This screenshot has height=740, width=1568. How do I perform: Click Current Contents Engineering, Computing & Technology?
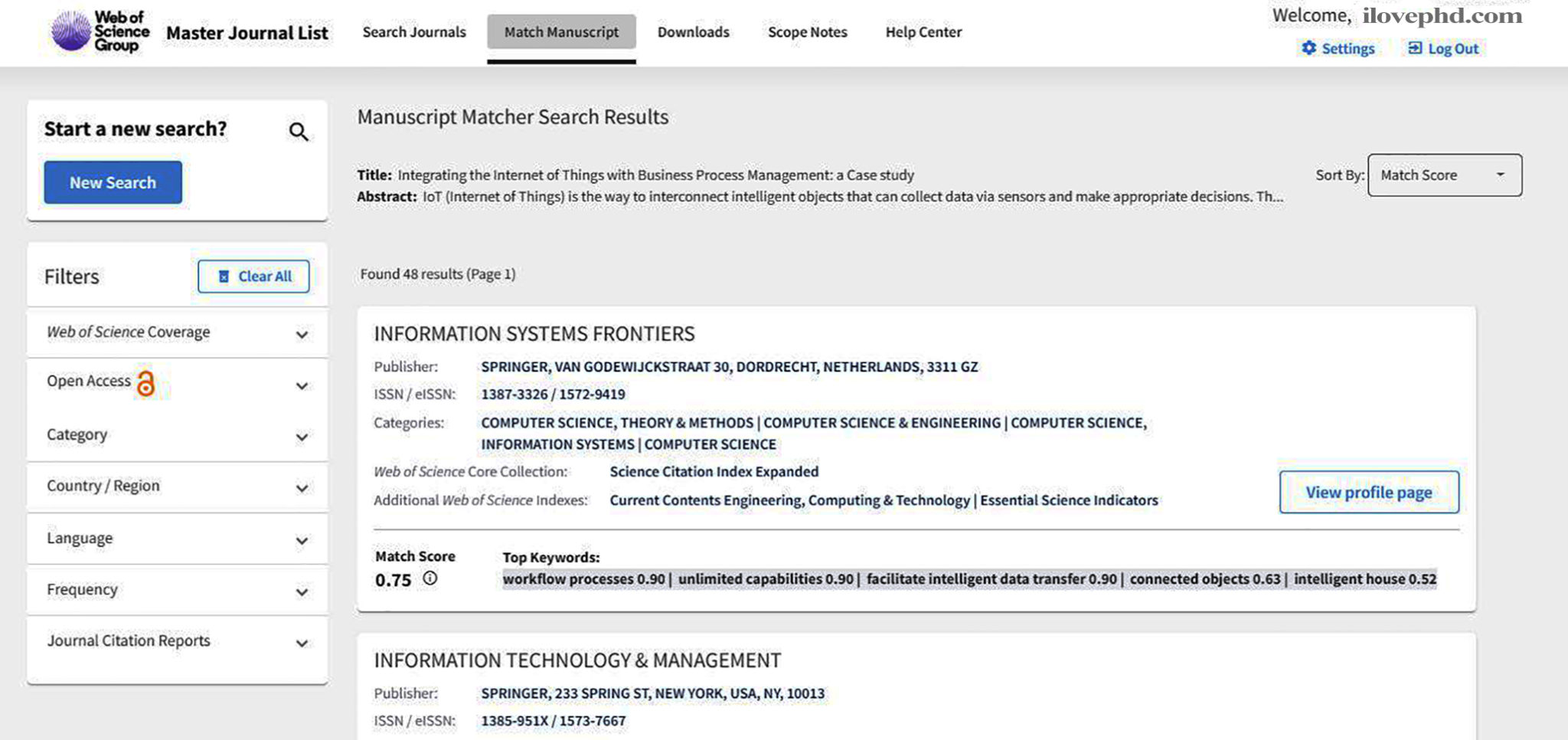pos(789,500)
